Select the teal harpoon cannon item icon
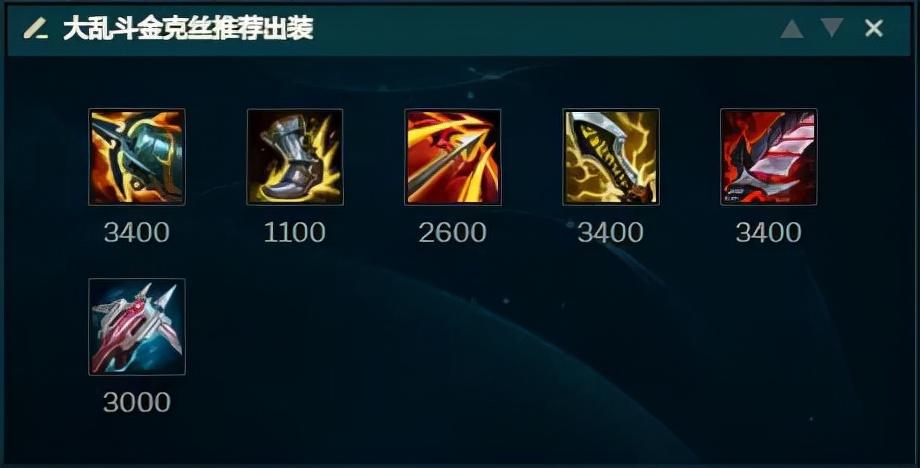920x468 pixels. [137, 157]
